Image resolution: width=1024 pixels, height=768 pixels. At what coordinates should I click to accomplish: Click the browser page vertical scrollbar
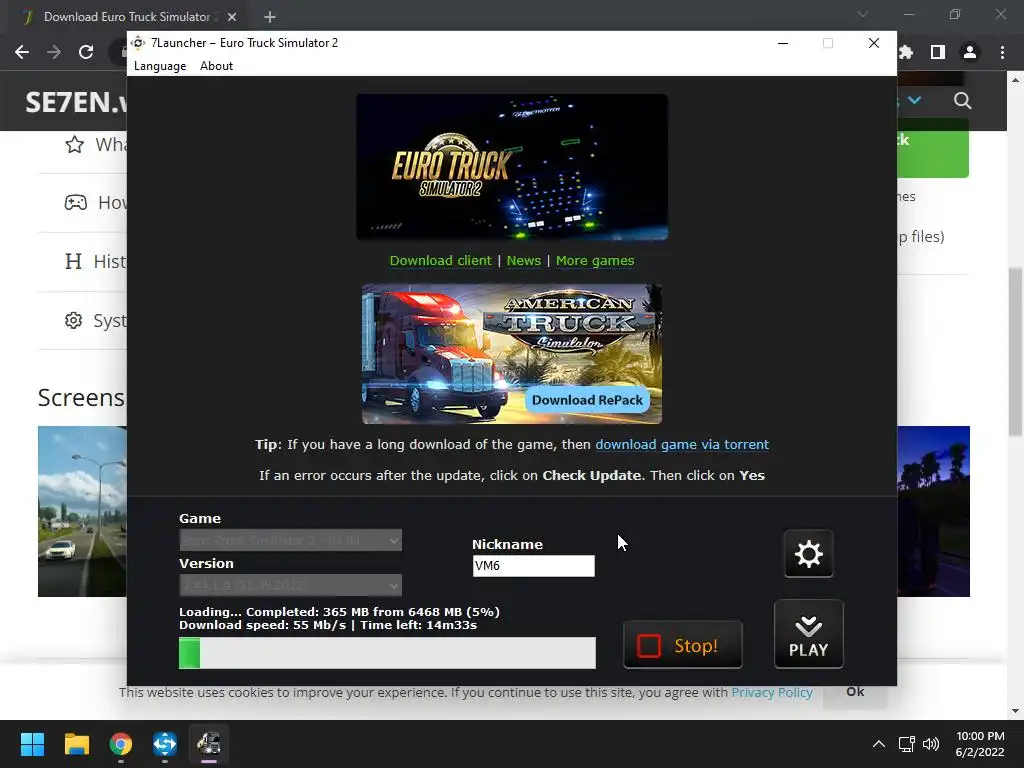(1016, 351)
